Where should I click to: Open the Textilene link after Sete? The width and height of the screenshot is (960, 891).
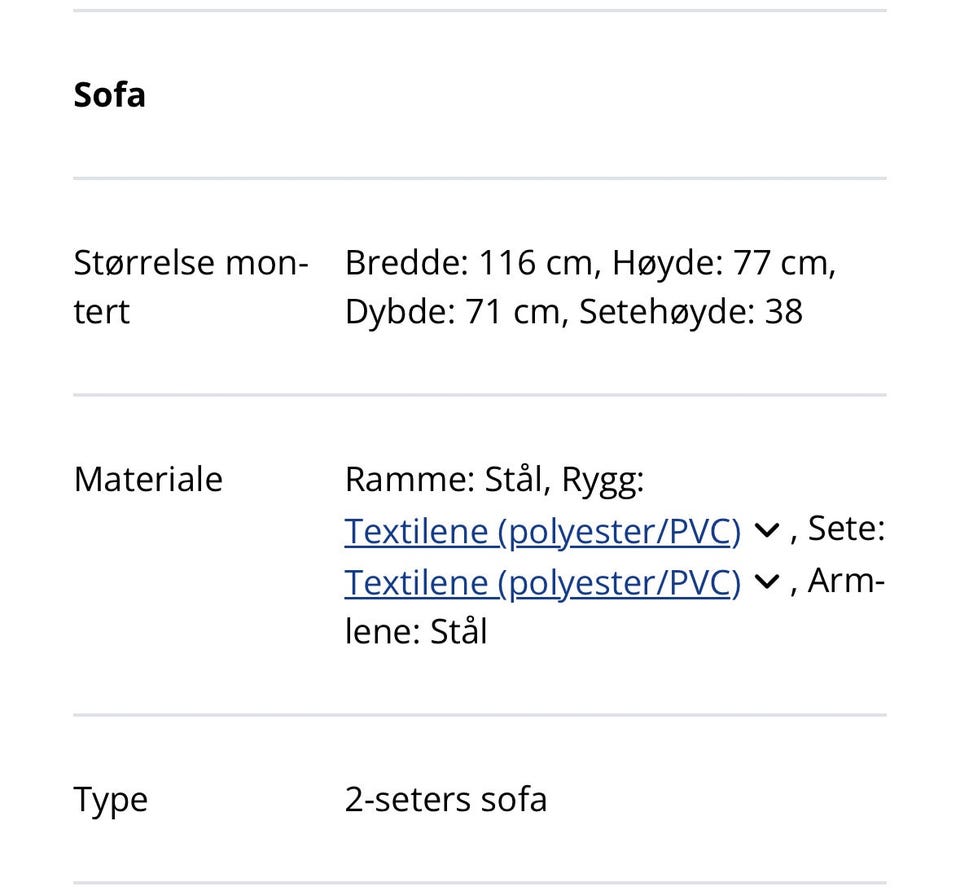[x=542, y=582]
